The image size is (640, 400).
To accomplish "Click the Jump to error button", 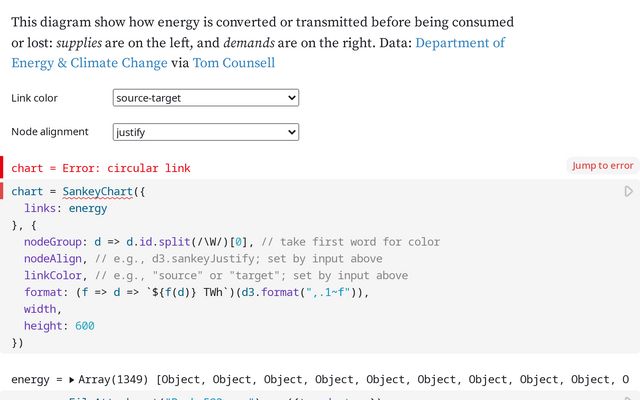I will tap(602, 166).
